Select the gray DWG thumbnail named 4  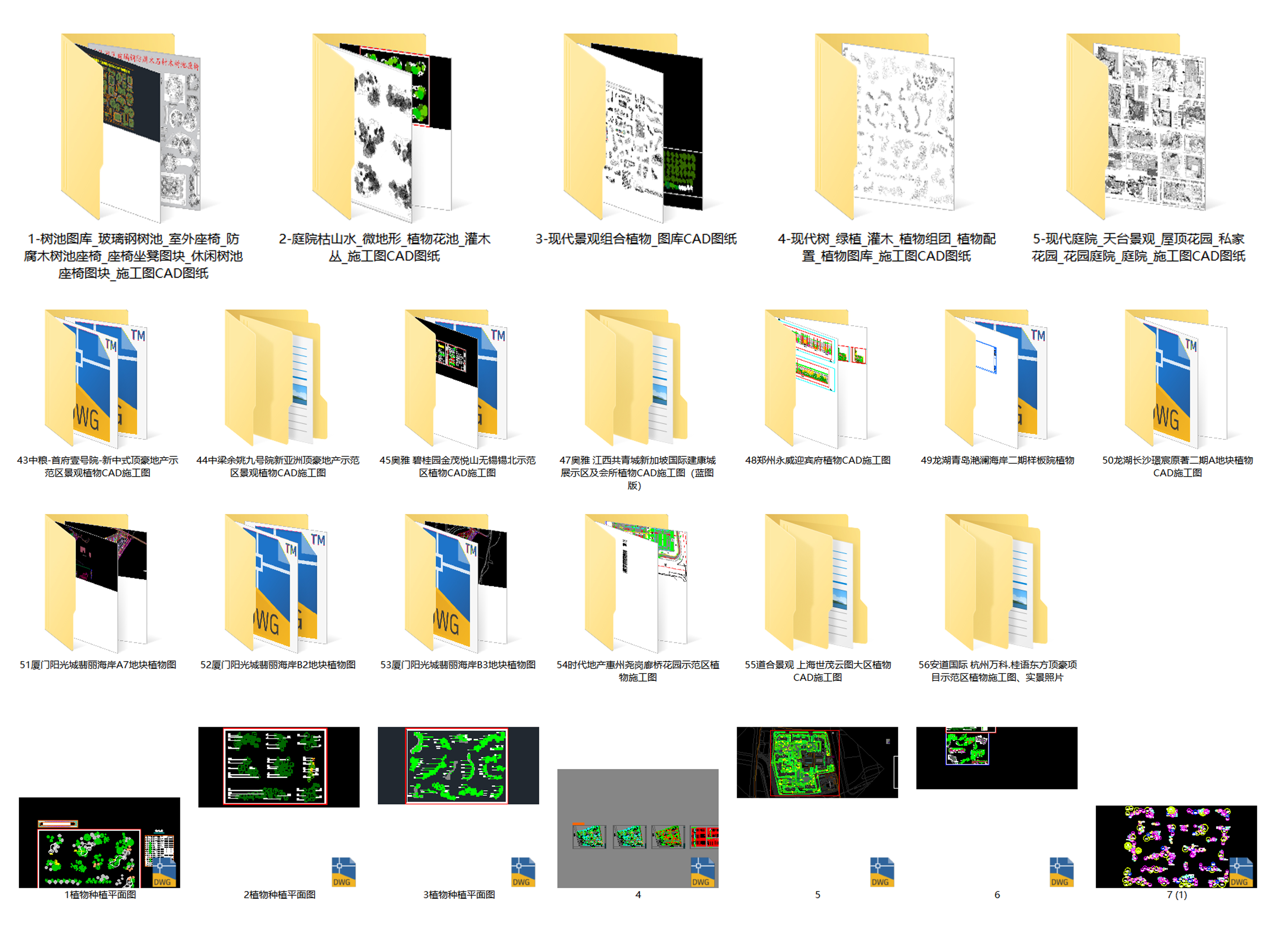(637, 828)
